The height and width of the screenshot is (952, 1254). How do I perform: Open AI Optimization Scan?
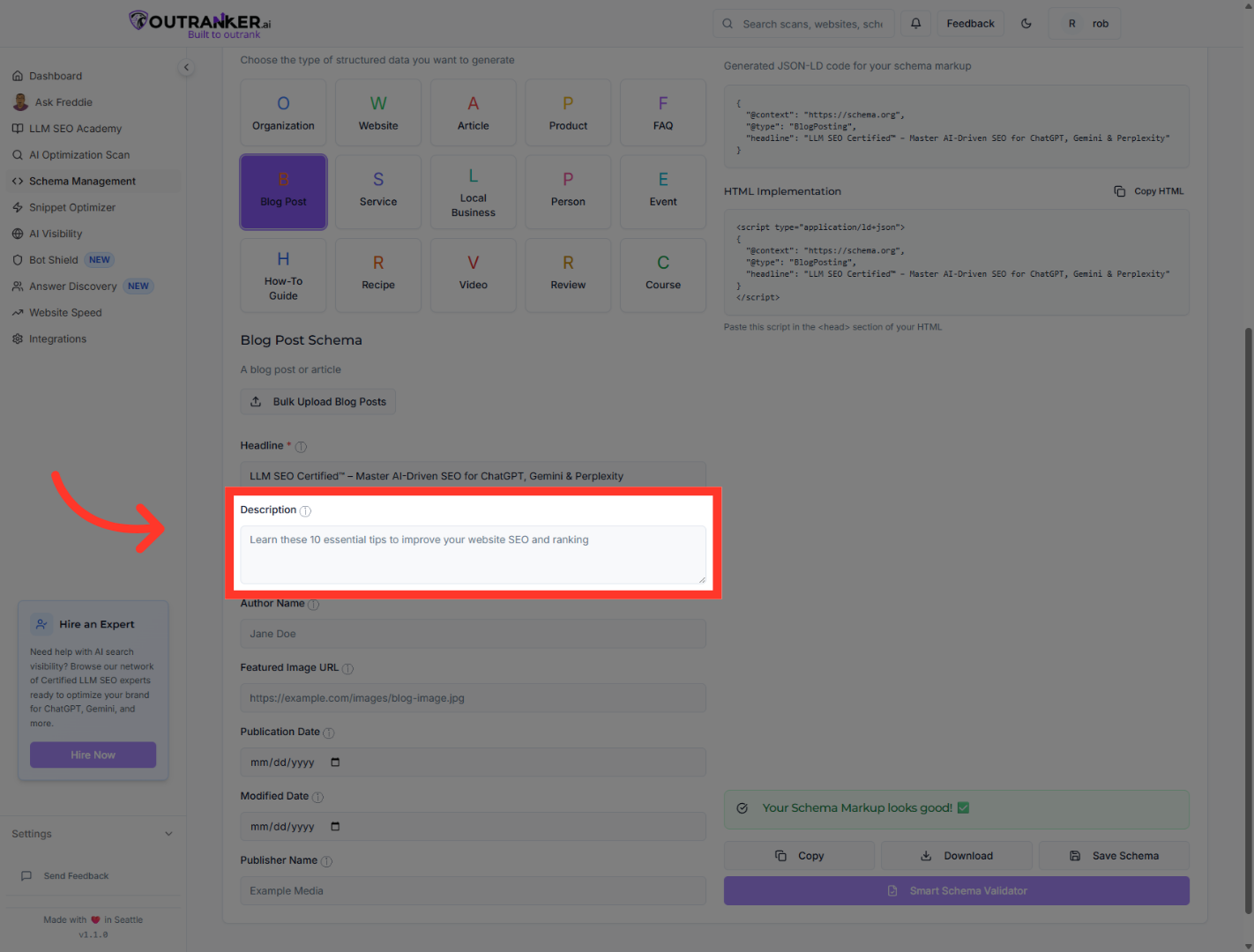coord(93,155)
